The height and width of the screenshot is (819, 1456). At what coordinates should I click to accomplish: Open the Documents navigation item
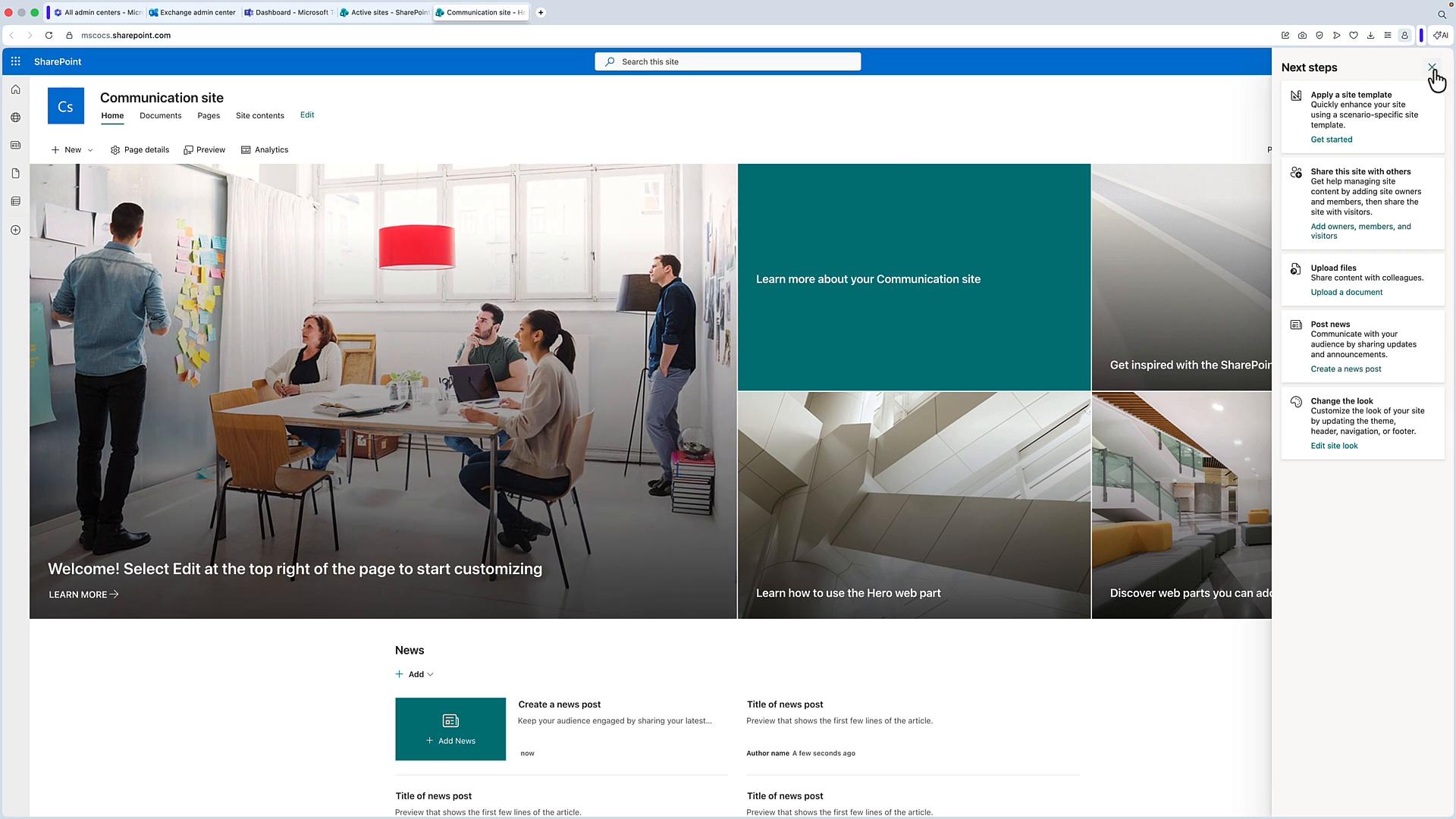[x=161, y=116]
